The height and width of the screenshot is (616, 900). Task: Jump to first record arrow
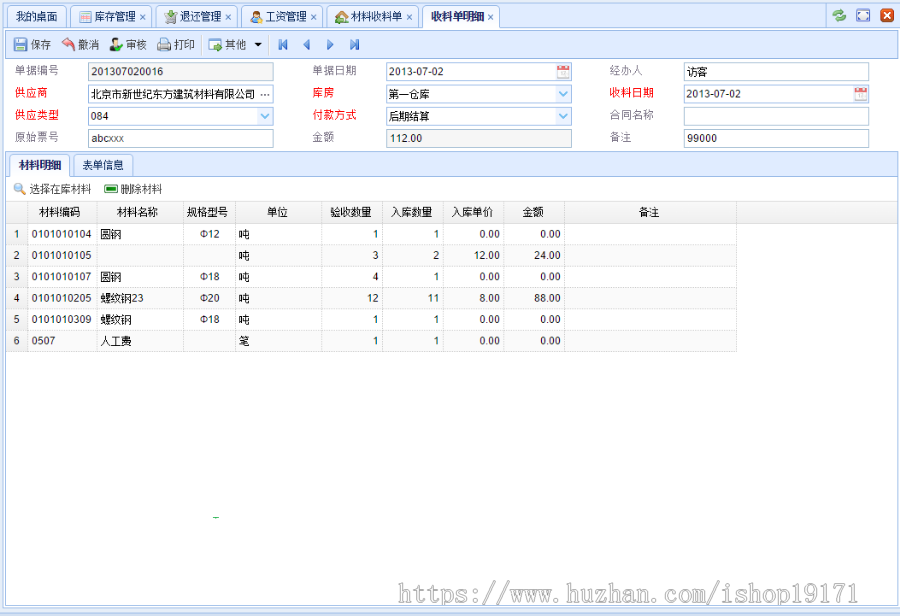pos(283,45)
